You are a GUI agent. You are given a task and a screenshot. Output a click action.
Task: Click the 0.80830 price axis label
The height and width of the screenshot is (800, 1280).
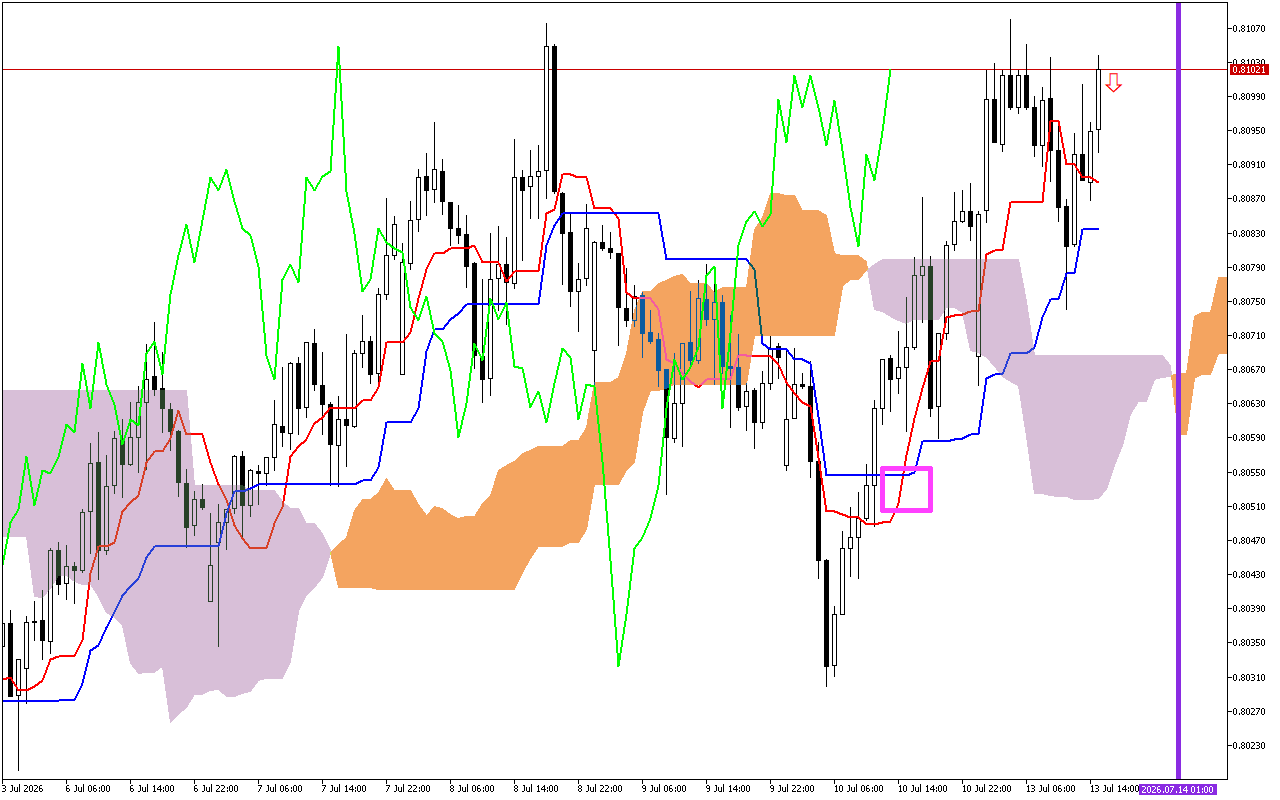(x=1248, y=233)
